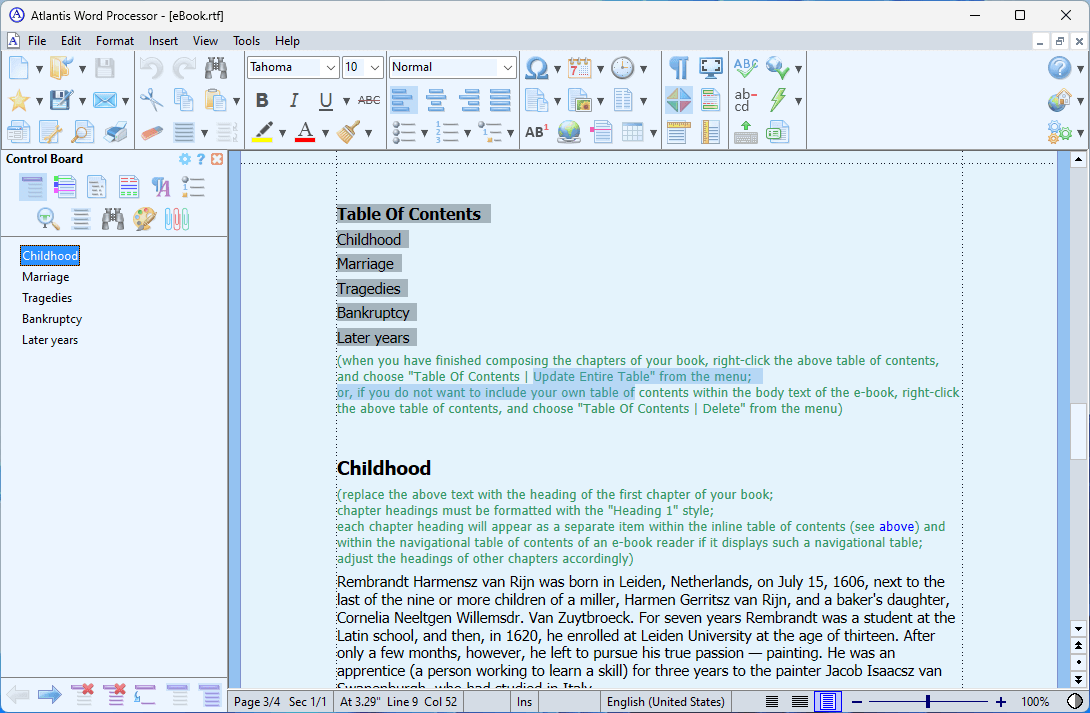
Task: Click the next heading blue arrow
Action: 49,694
